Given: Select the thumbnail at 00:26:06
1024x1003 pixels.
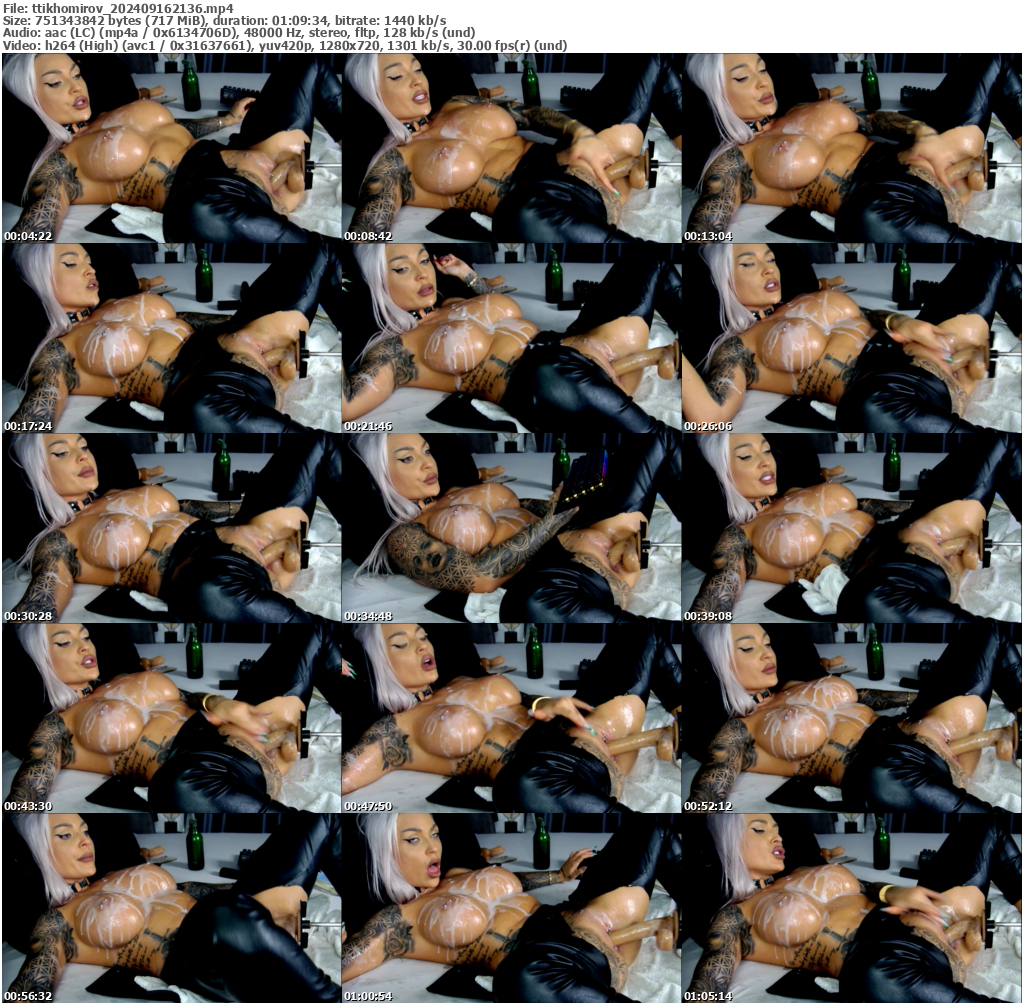Looking at the screenshot, I should click(x=851, y=338).
